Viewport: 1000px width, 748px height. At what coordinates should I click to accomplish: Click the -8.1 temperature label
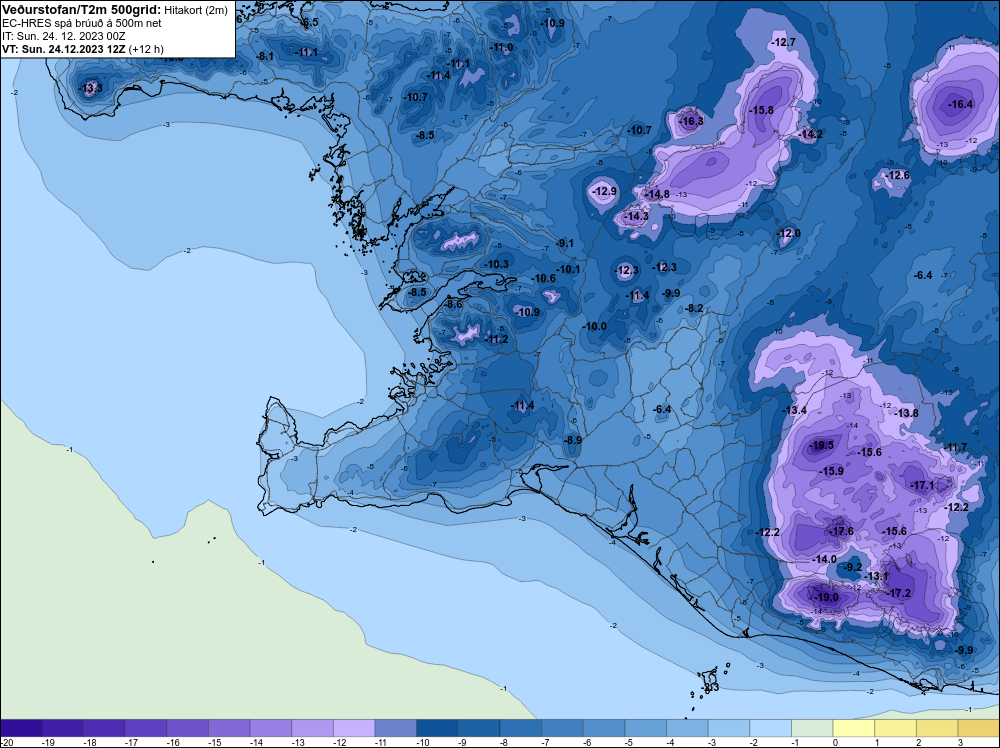[265, 56]
